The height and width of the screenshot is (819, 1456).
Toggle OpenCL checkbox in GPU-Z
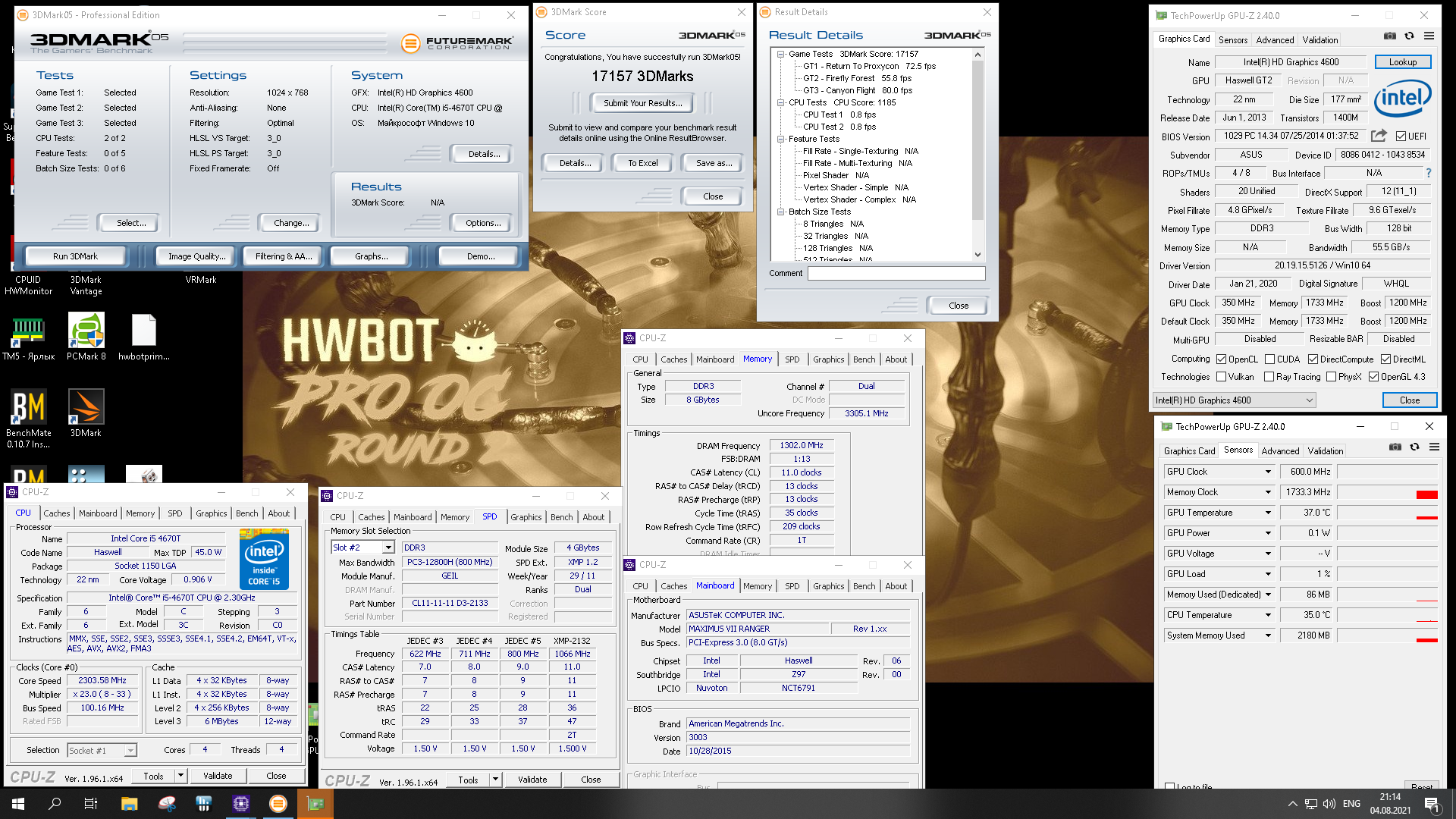pyautogui.click(x=1221, y=359)
